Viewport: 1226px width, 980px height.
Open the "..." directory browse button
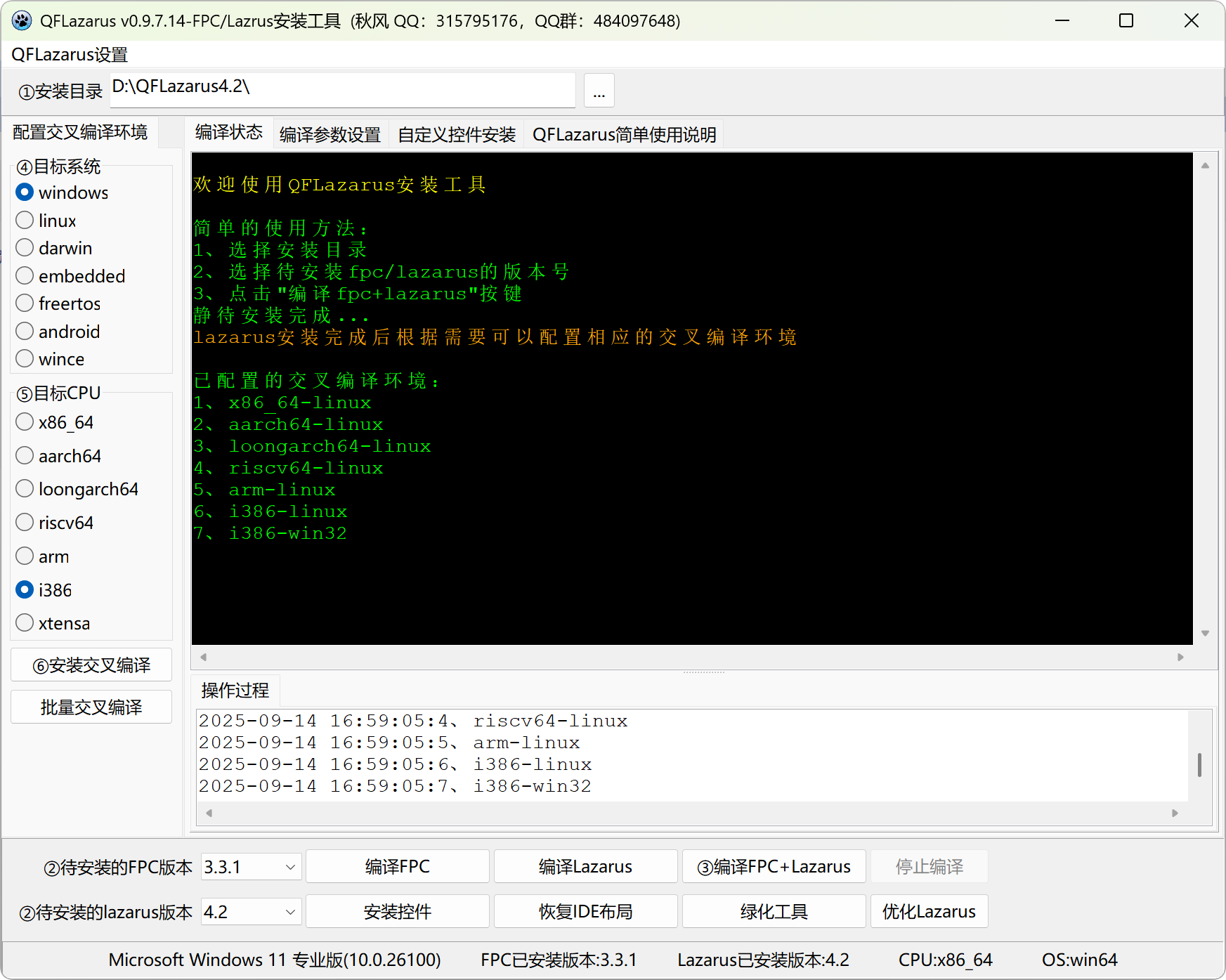tap(599, 90)
